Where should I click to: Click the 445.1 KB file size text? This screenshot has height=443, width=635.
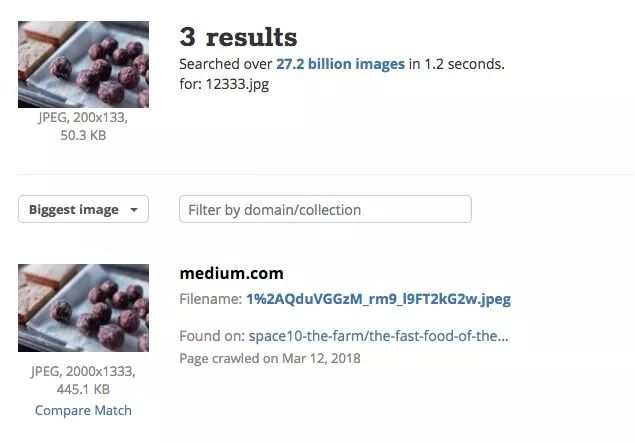pyautogui.click(x=83, y=389)
